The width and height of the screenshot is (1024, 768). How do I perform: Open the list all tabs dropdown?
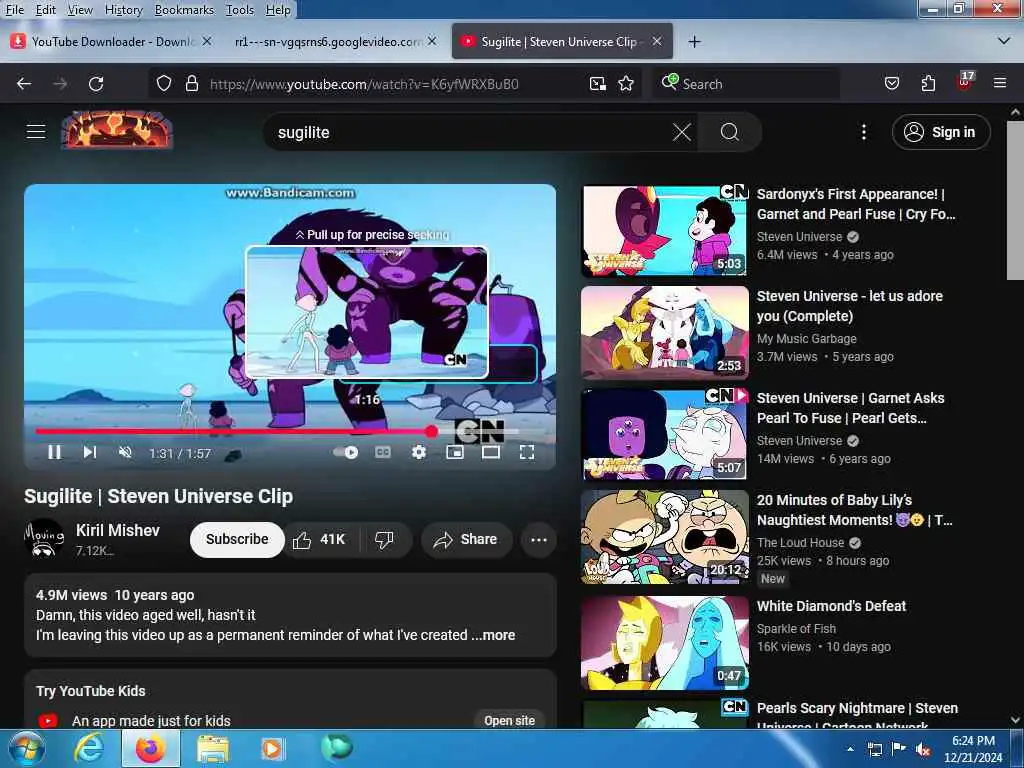1004,41
